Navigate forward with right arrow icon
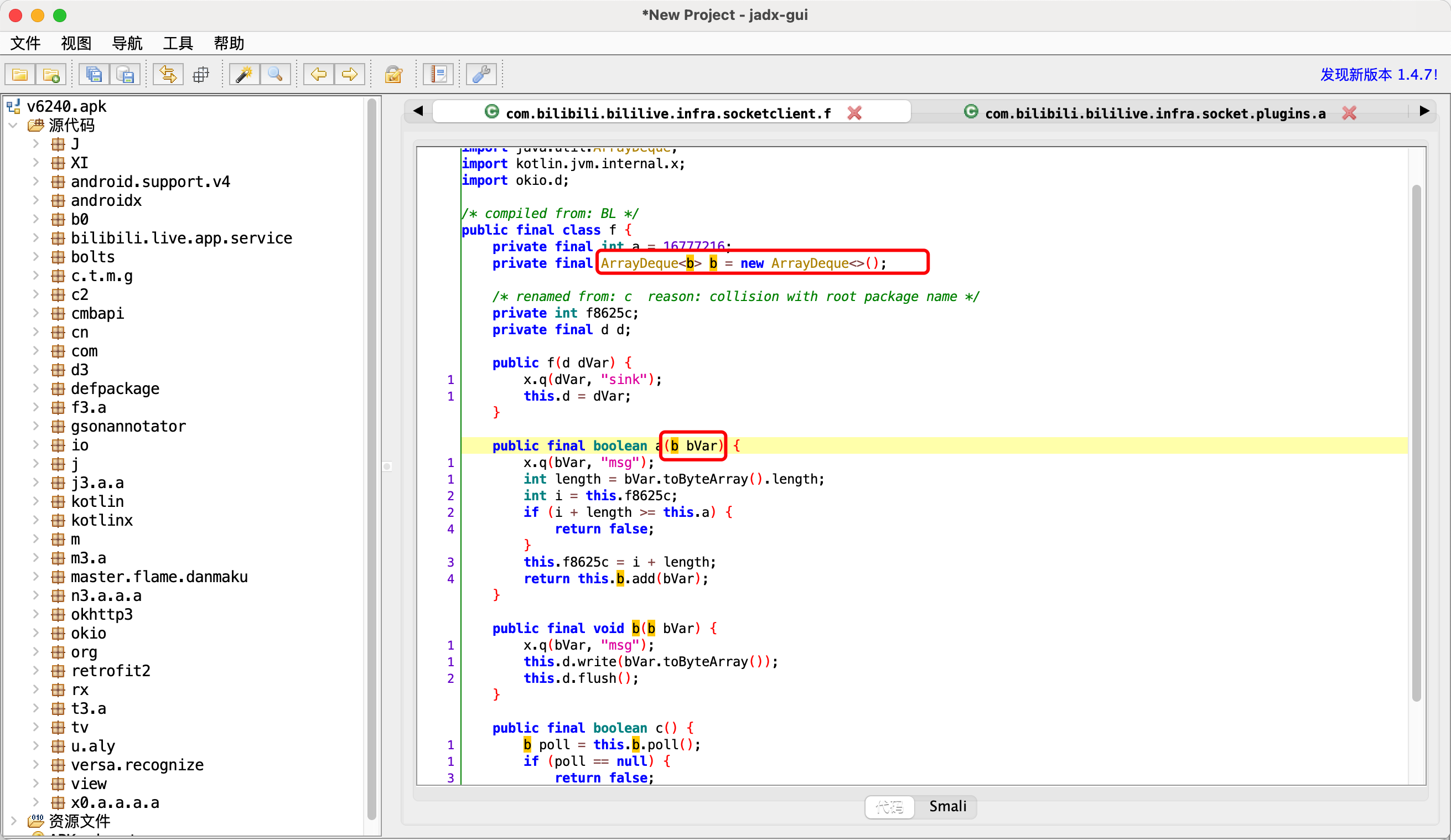The width and height of the screenshot is (1451, 840). (x=350, y=74)
